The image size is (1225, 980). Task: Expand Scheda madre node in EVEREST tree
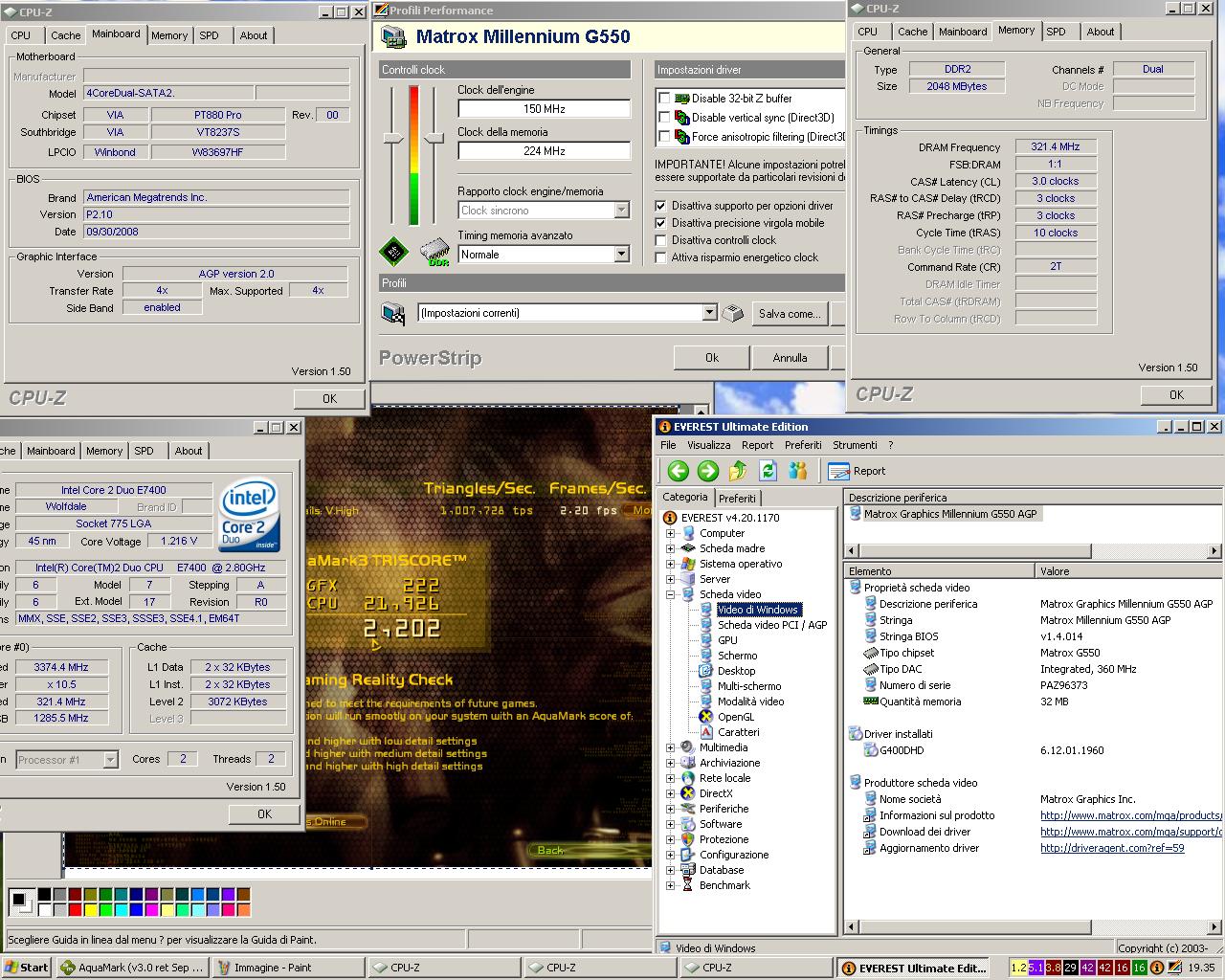click(670, 548)
